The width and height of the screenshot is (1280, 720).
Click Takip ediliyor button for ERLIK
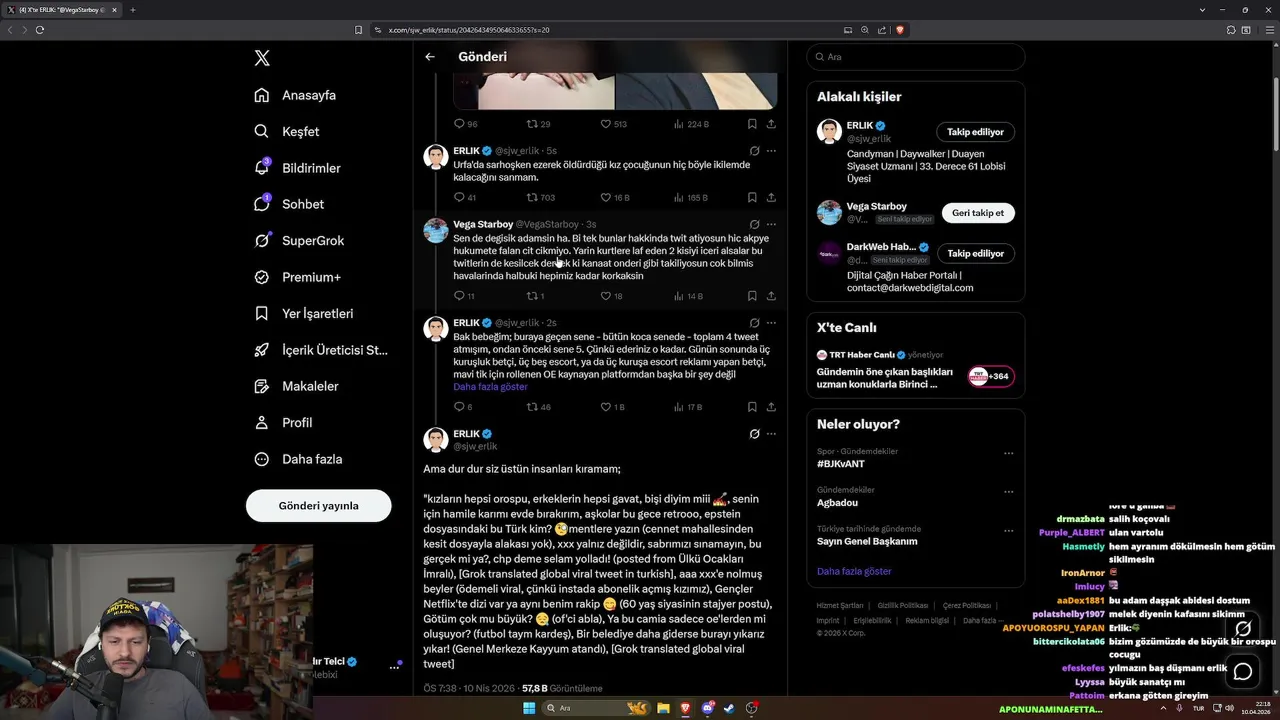coord(975,132)
